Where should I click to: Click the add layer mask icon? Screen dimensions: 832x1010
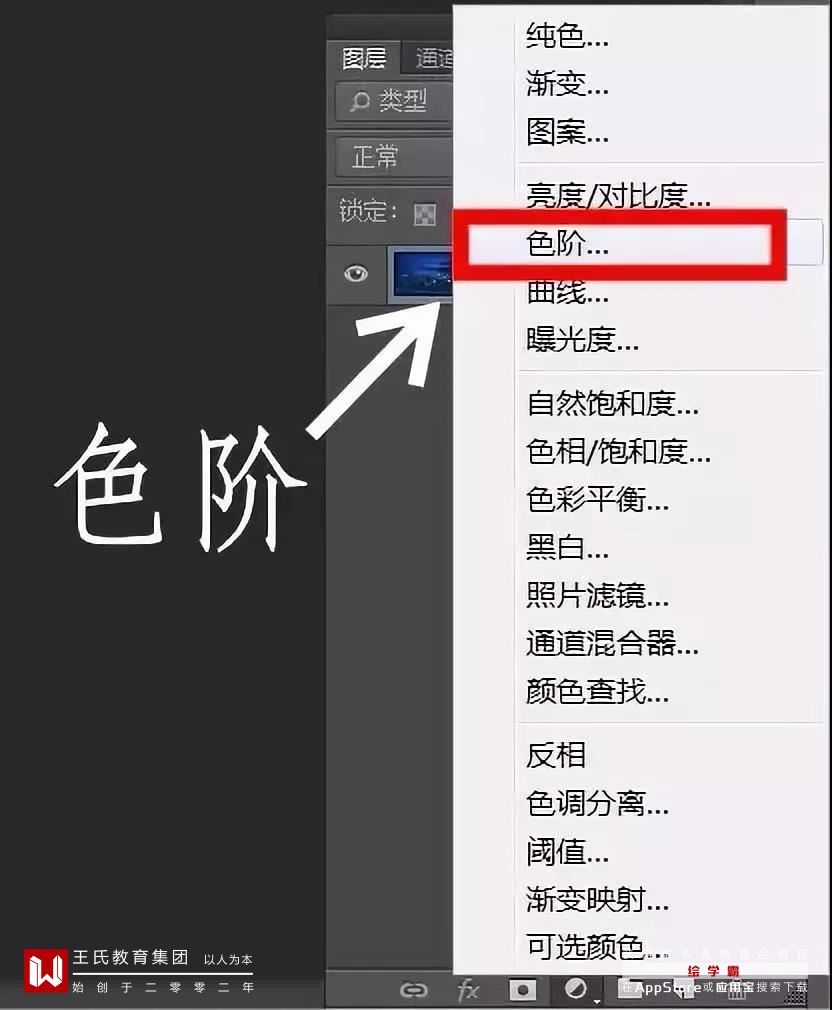522,989
